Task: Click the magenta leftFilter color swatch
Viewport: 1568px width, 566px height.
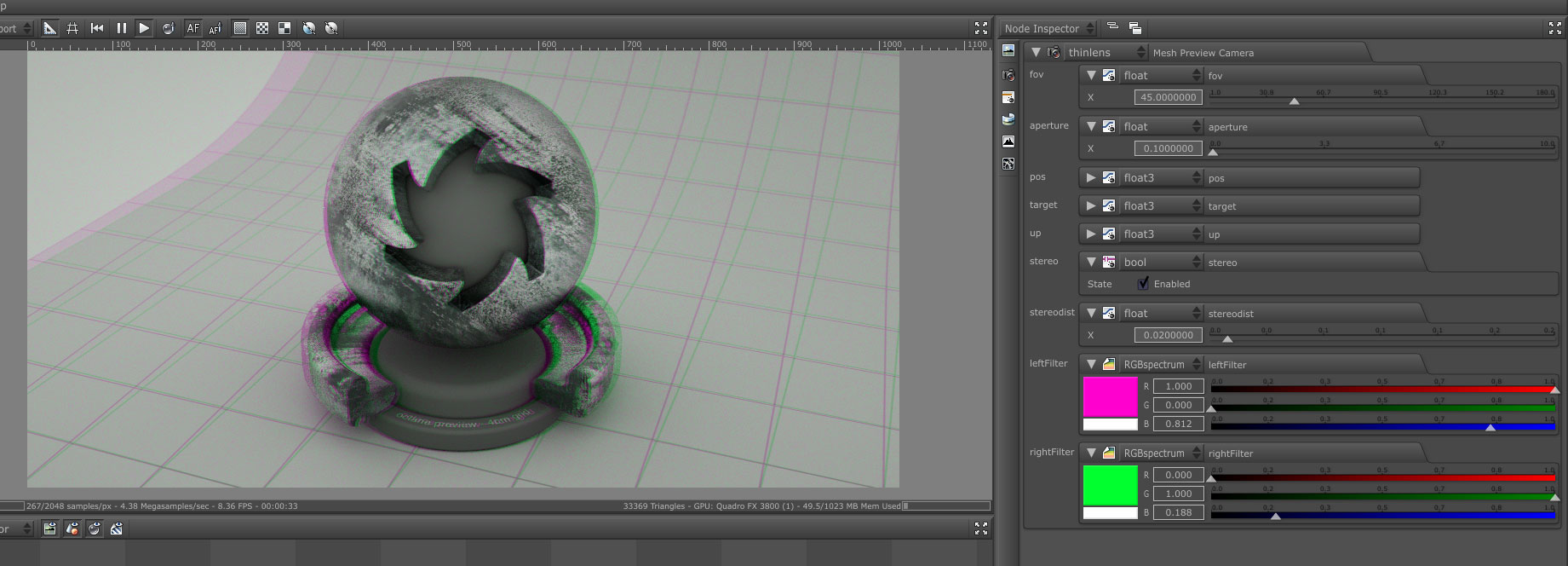Action: pyautogui.click(x=1110, y=397)
